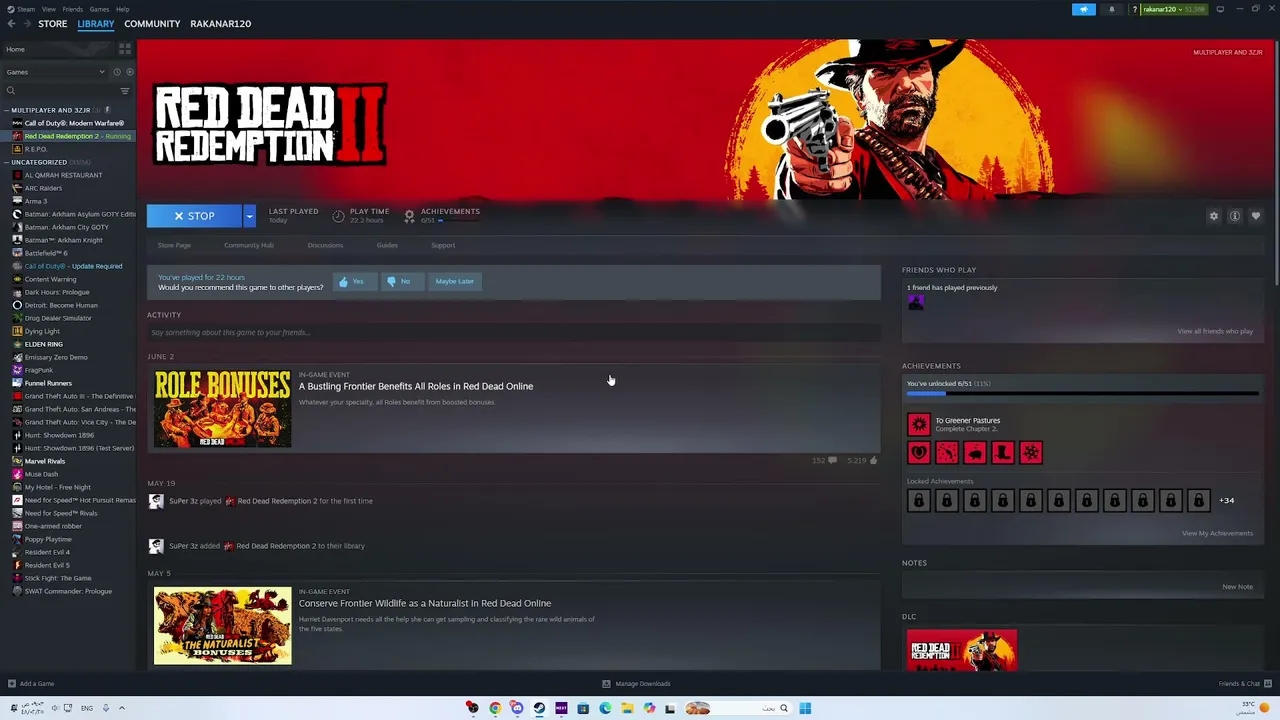Open the Discussions link
Screen dimensions: 1280x720
coord(325,245)
